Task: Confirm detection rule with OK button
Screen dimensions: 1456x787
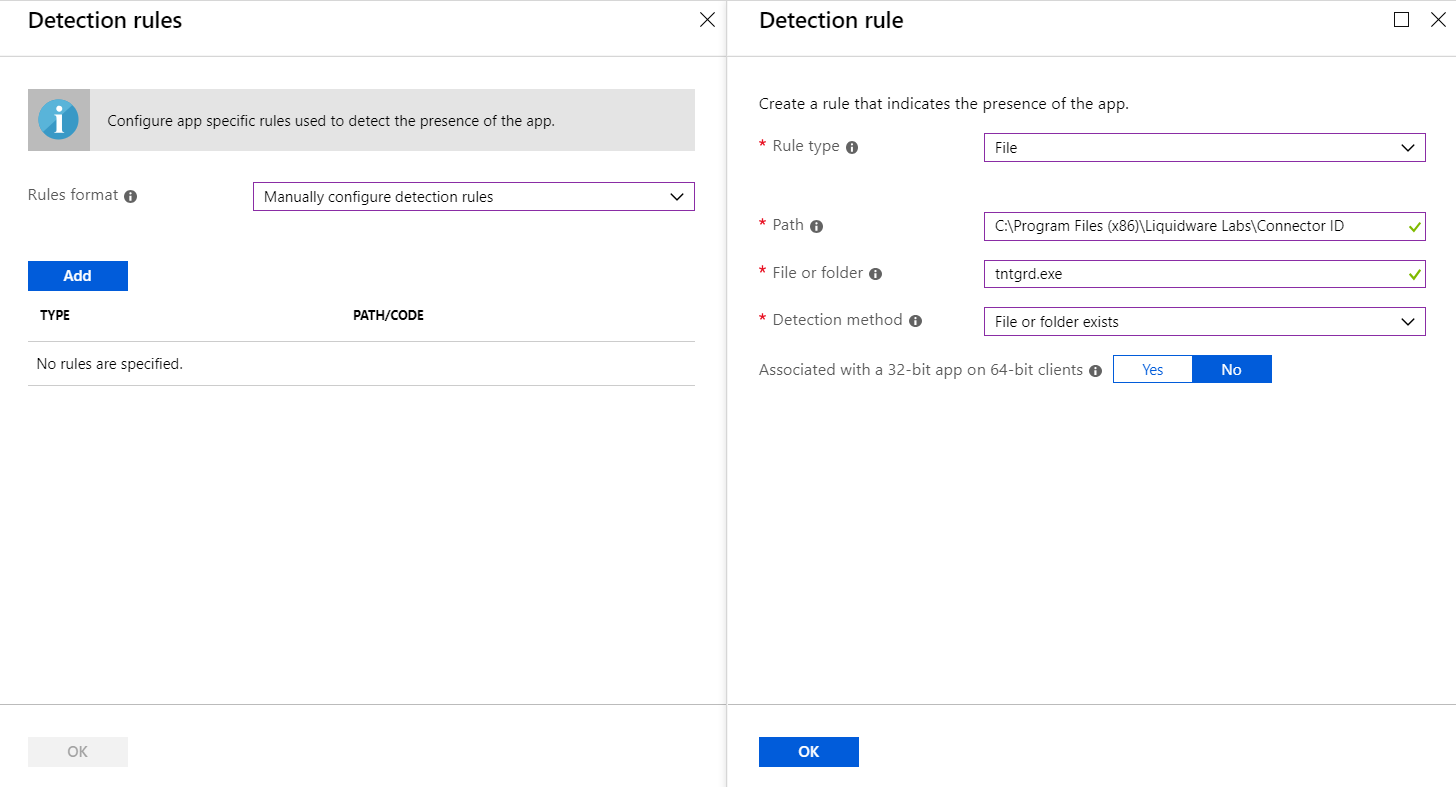Action: [x=808, y=752]
